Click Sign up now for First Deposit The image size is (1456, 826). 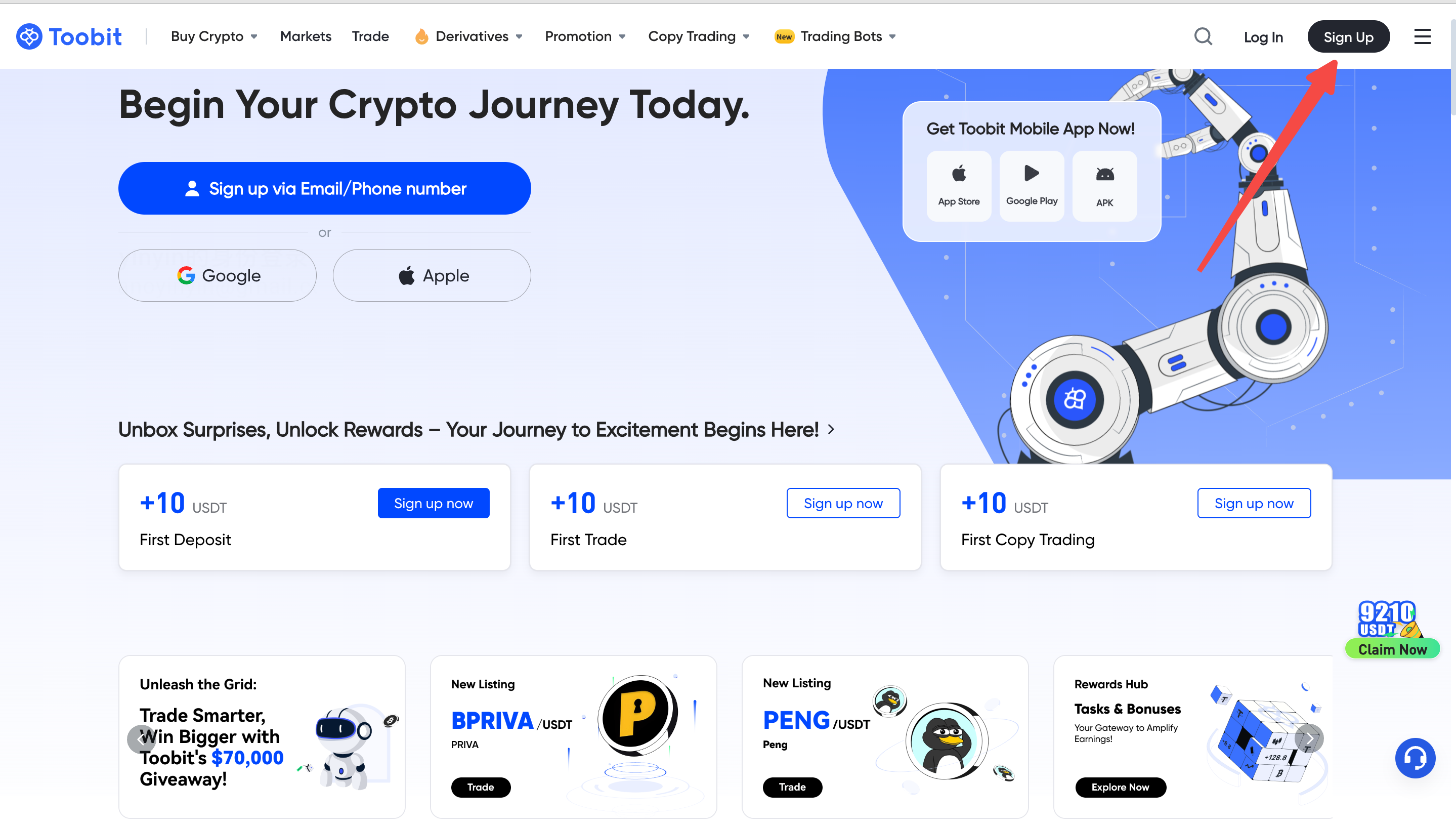point(433,503)
